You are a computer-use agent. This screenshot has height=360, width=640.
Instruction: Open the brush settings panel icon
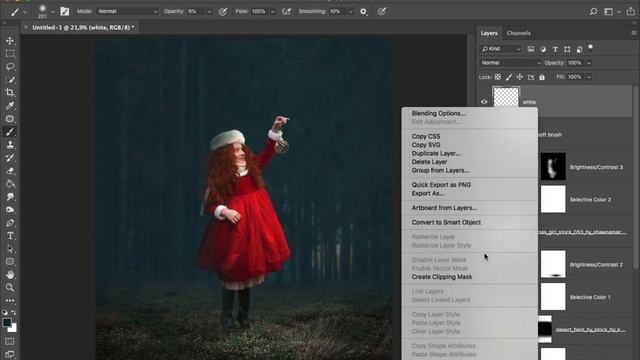point(64,11)
